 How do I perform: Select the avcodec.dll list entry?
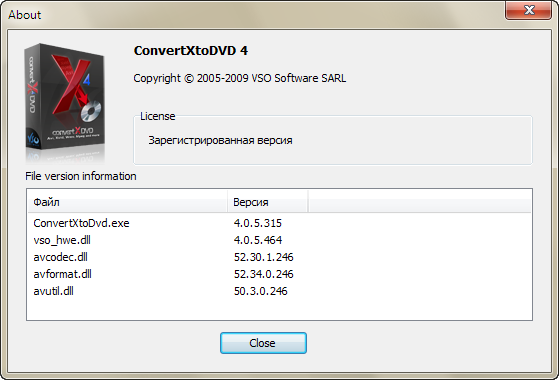[61, 257]
